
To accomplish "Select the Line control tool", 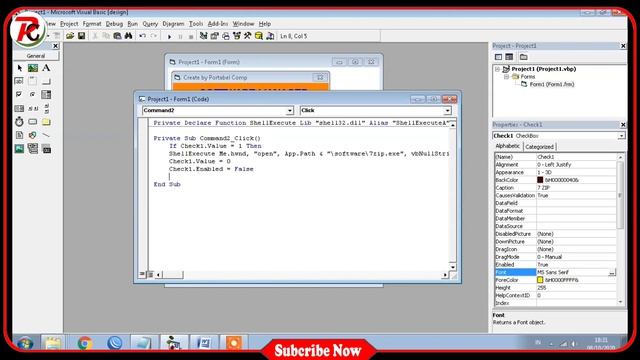I will tap(46, 135).
